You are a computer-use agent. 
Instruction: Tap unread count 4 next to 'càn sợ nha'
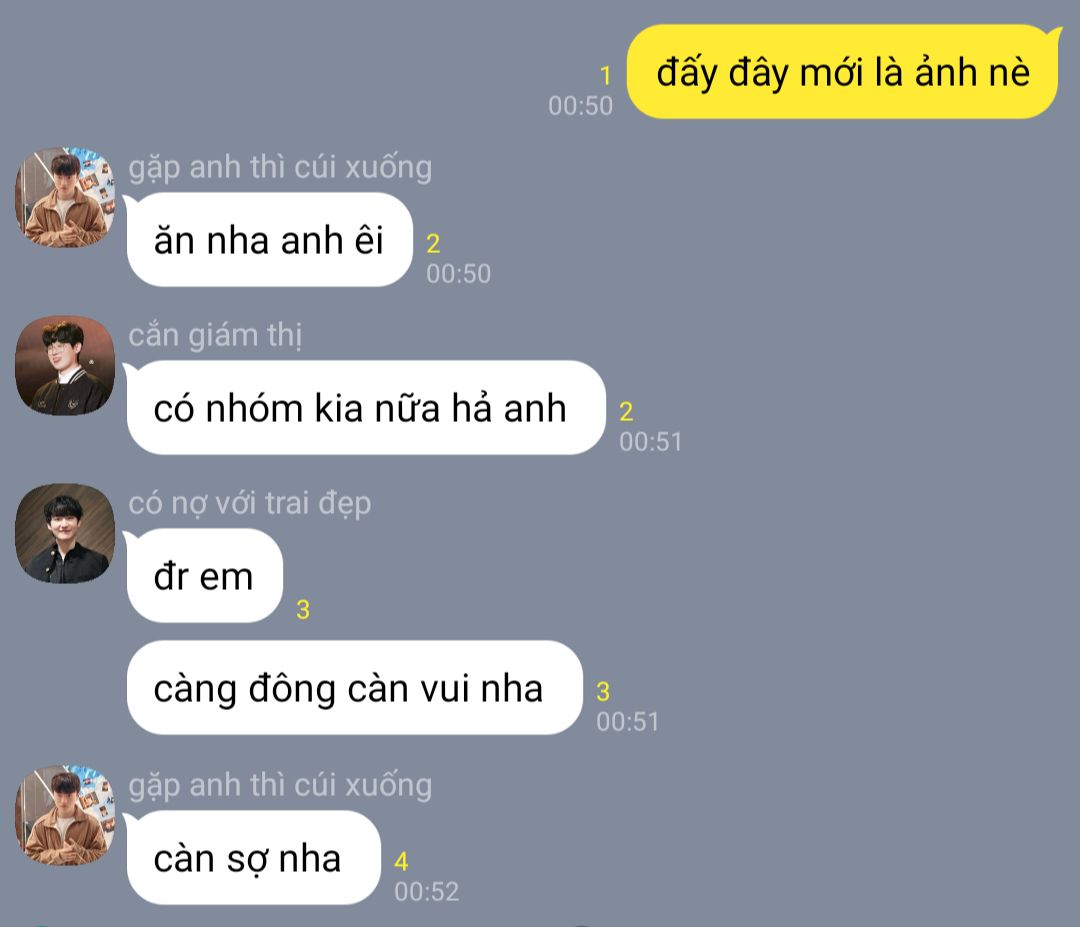(x=402, y=862)
